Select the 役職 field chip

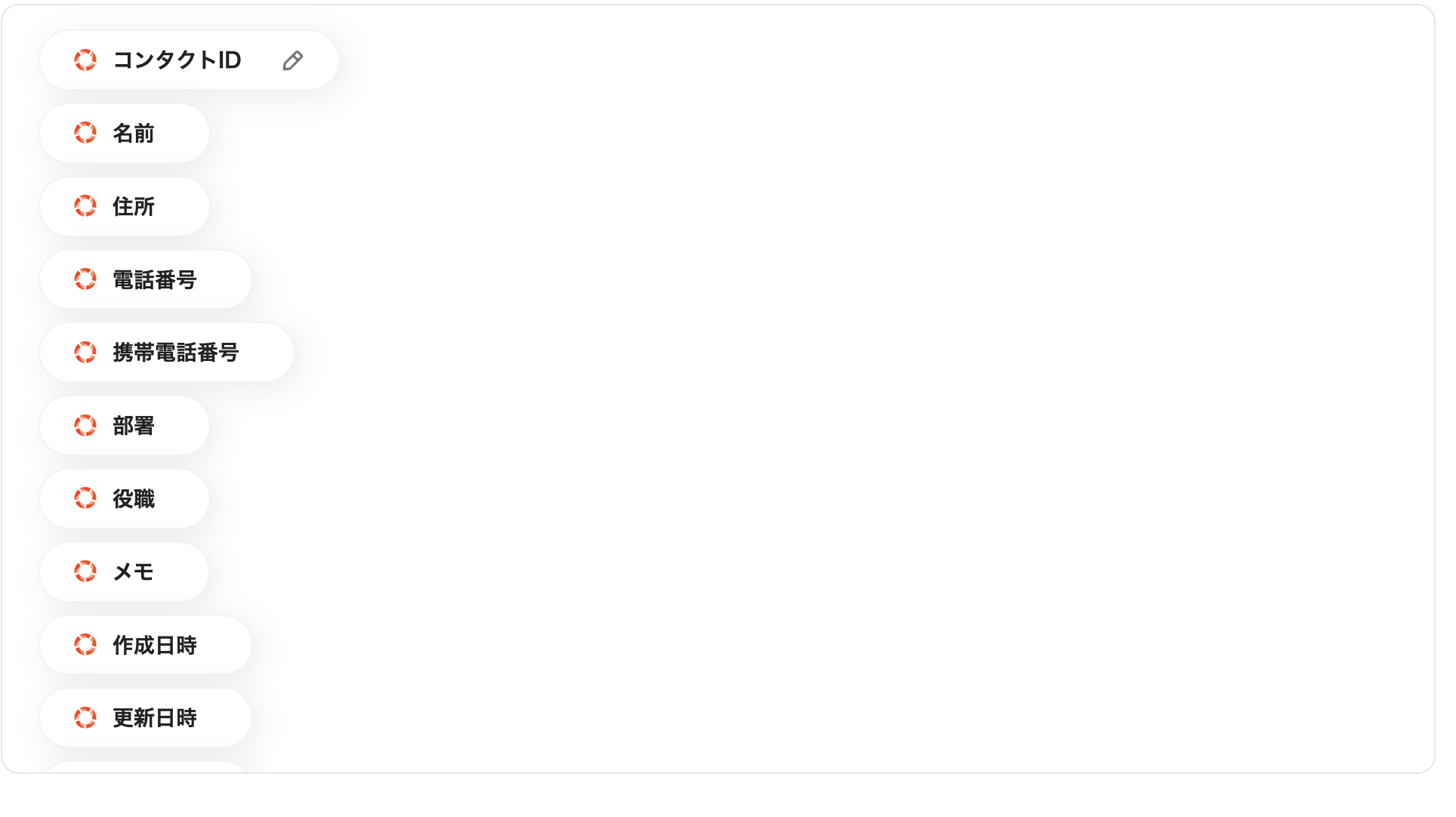(125, 498)
